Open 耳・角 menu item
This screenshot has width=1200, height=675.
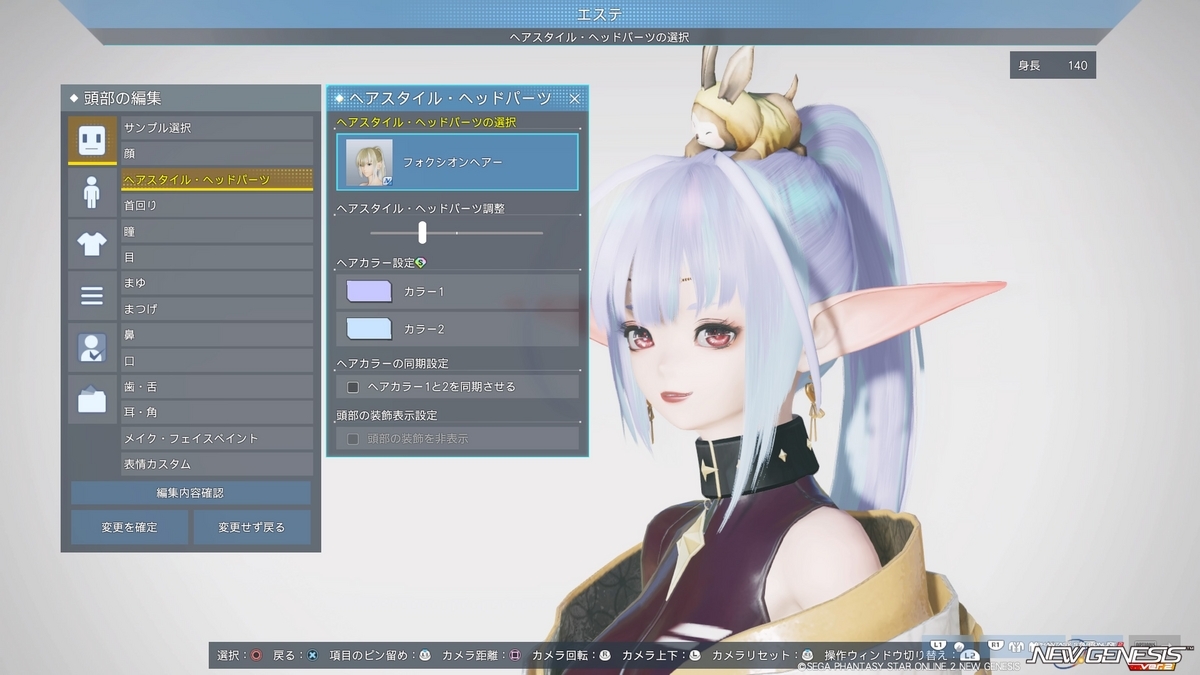point(217,413)
